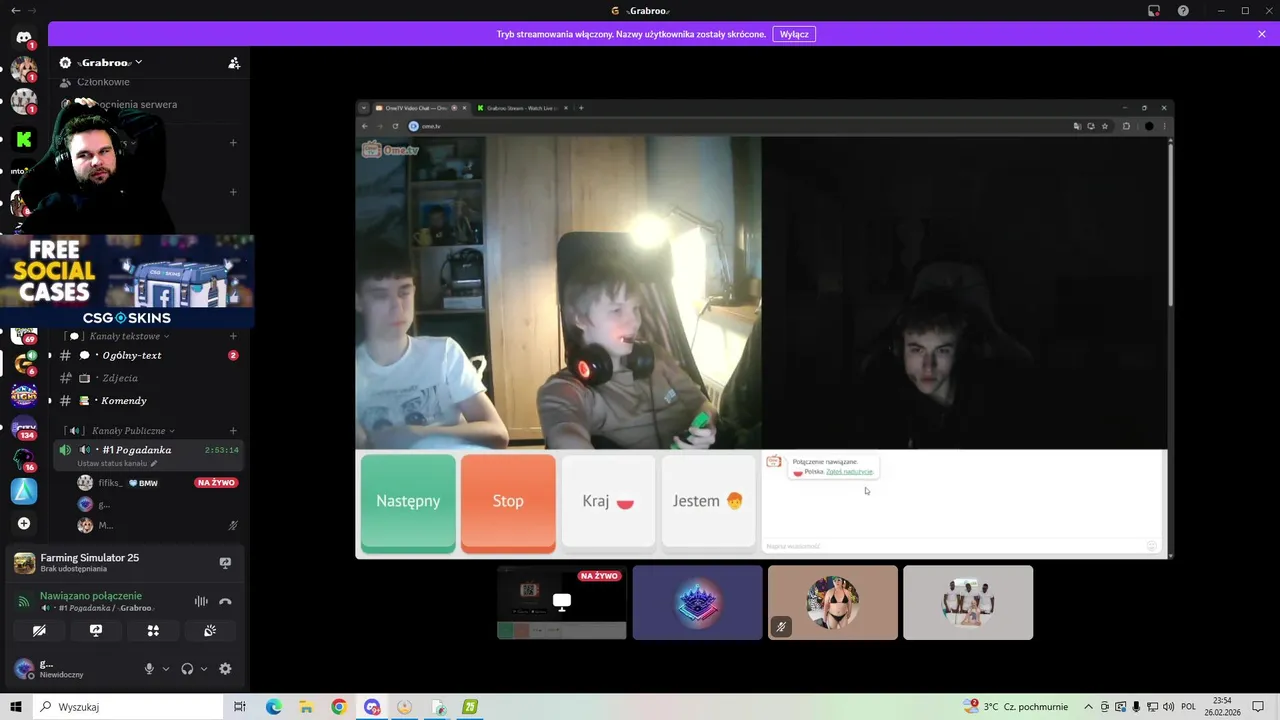Dismiss the streamer mode banner
The width and height of the screenshot is (1280, 720).
coord(1262,34)
